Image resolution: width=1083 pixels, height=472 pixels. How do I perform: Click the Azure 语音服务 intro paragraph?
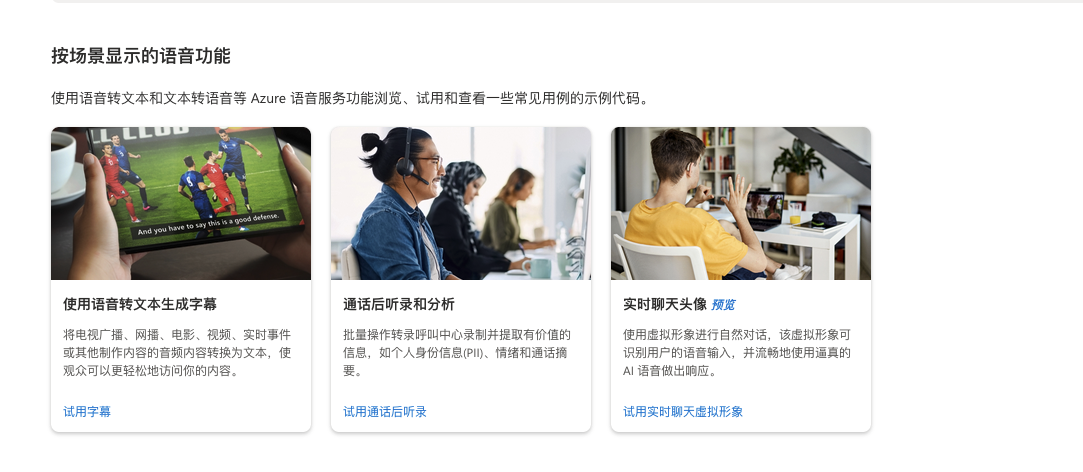352,98
